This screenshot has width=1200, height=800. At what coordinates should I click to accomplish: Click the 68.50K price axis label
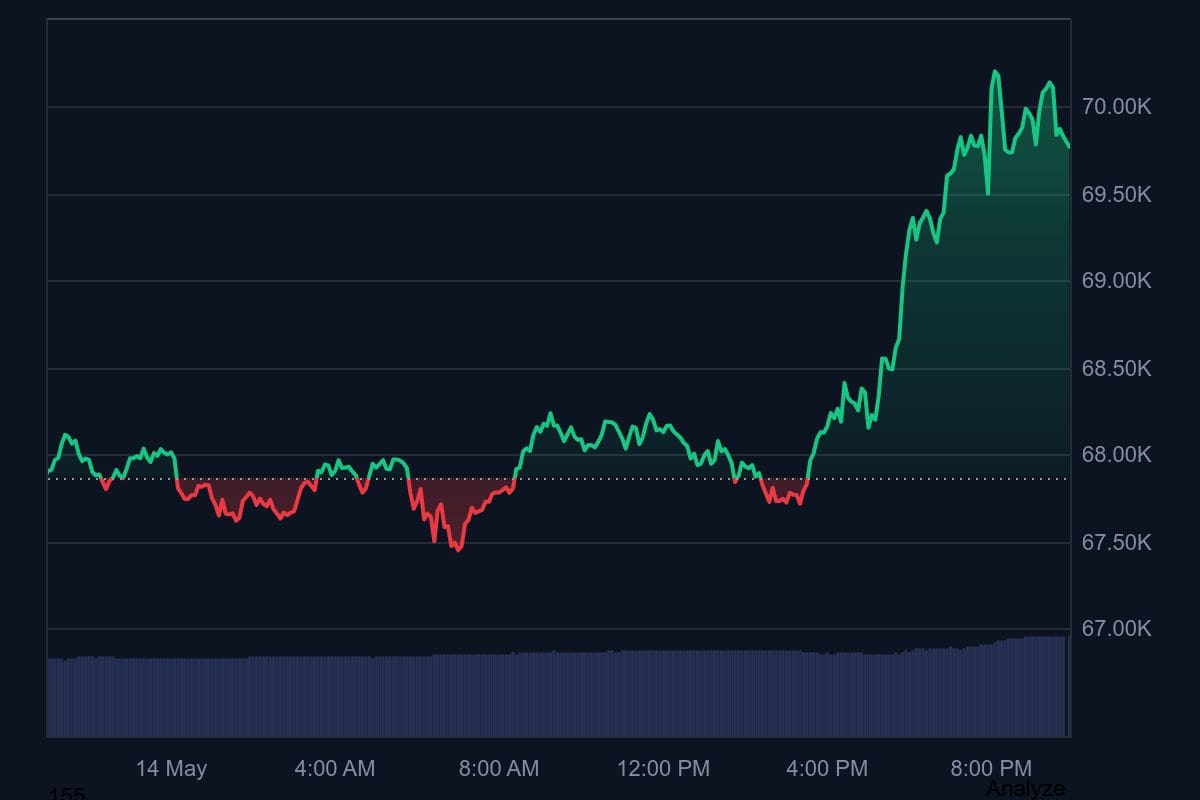point(1117,369)
